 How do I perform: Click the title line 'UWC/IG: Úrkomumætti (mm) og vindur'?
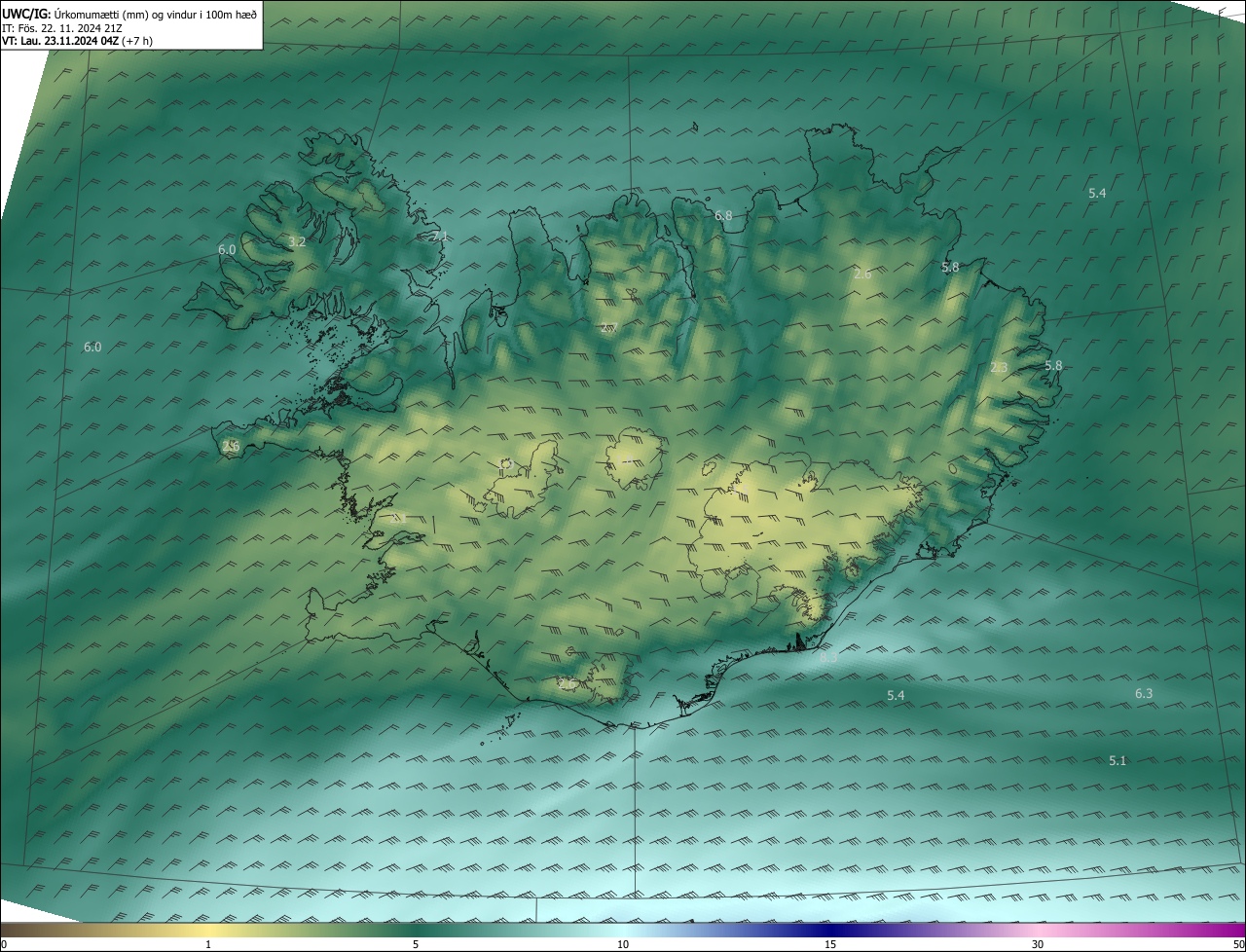pyautogui.click(x=129, y=13)
